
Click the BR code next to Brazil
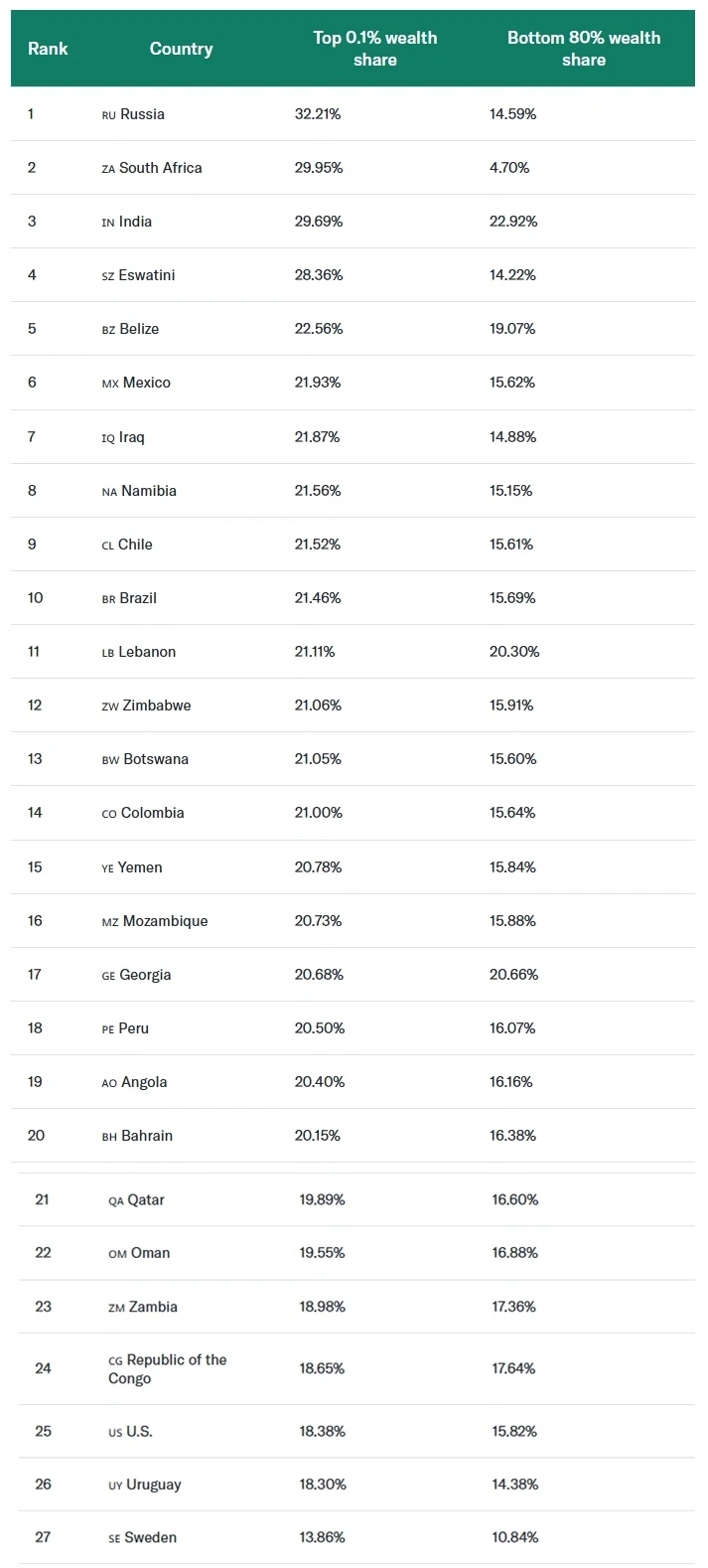pos(108,599)
